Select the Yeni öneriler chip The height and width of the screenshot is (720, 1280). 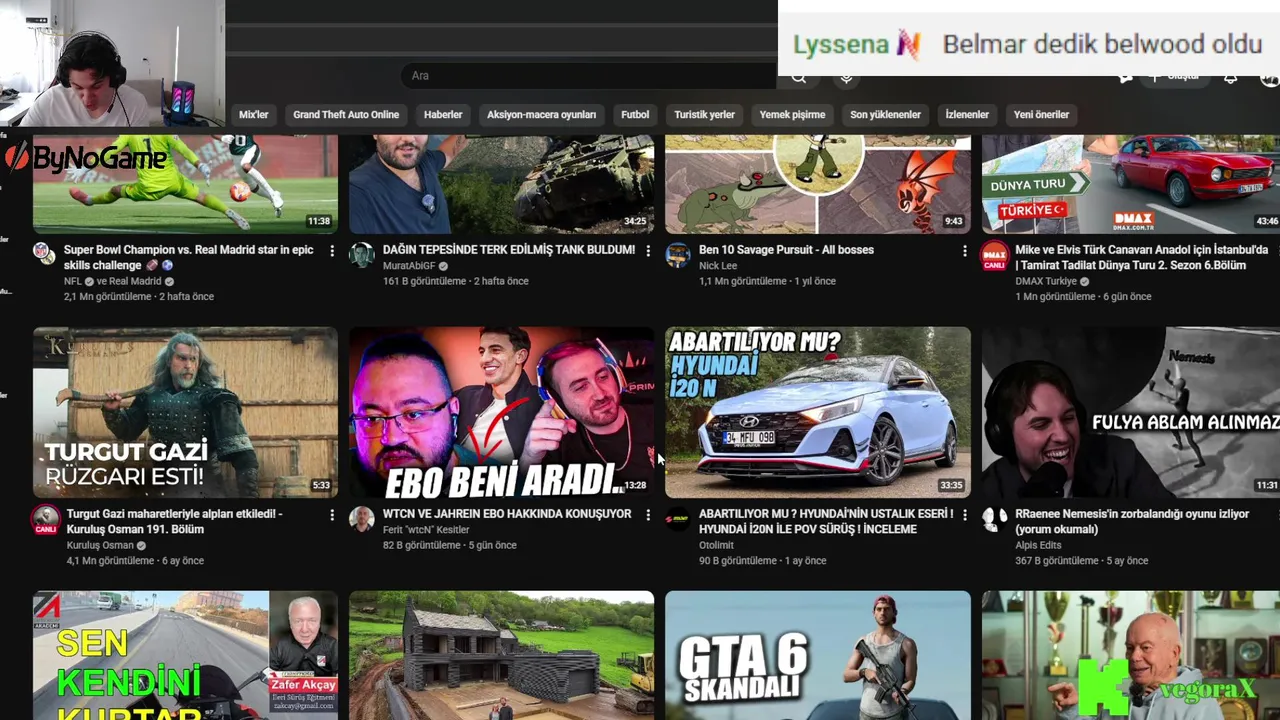tap(1041, 115)
